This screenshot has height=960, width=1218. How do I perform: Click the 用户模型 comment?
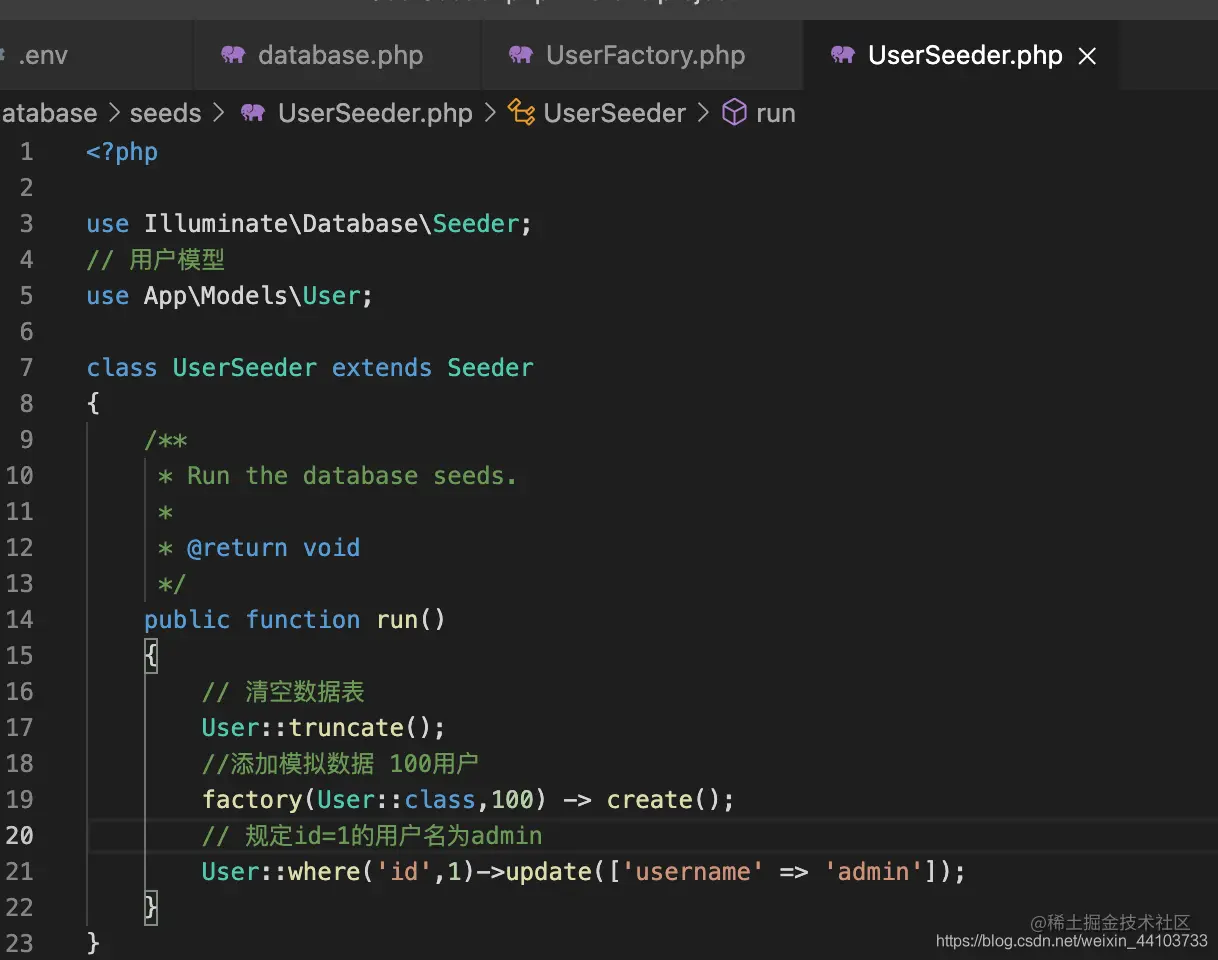click(x=155, y=260)
